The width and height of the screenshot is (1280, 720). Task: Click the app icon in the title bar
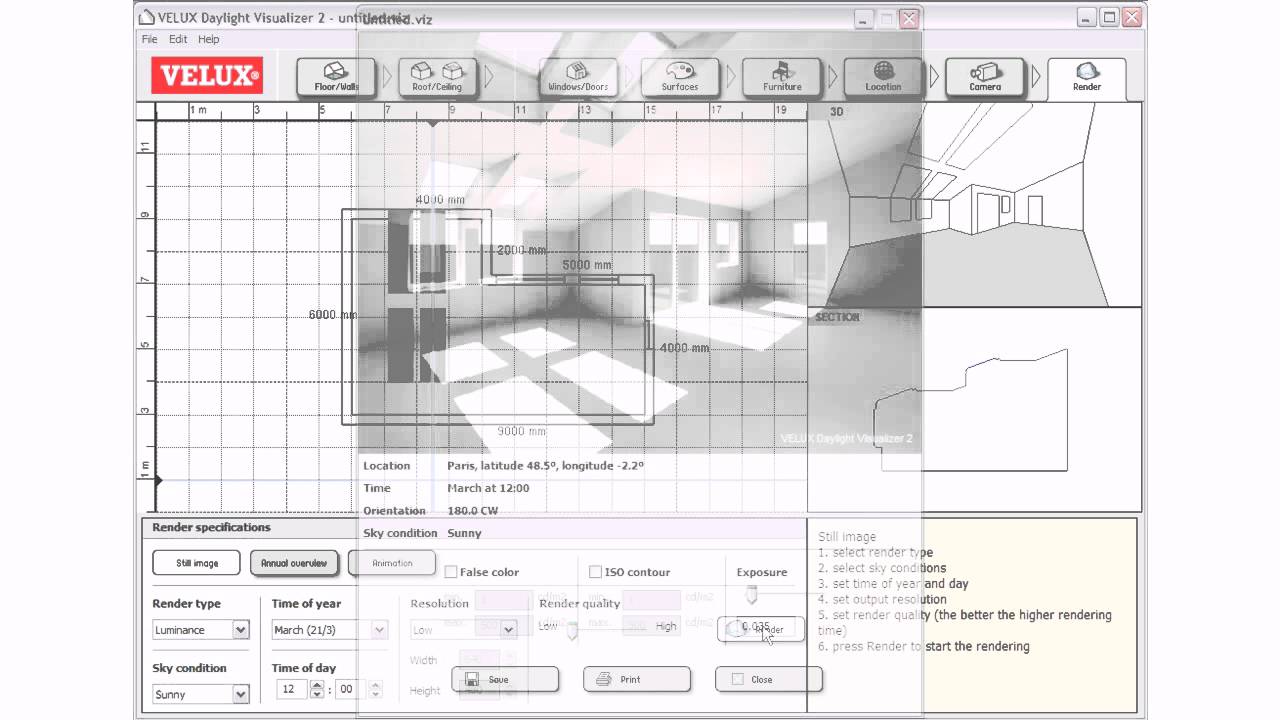point(146,16)
